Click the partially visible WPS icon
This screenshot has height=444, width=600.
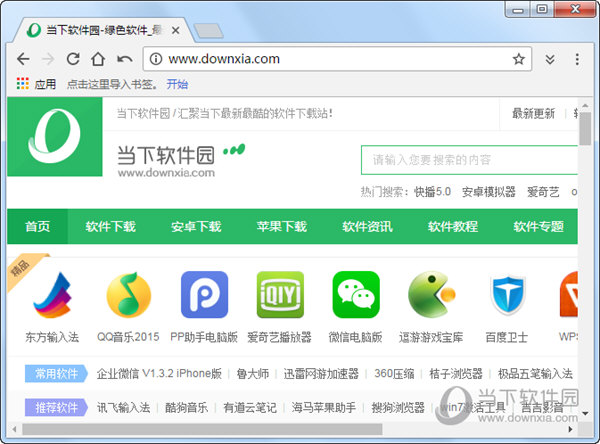click(568, 295)
